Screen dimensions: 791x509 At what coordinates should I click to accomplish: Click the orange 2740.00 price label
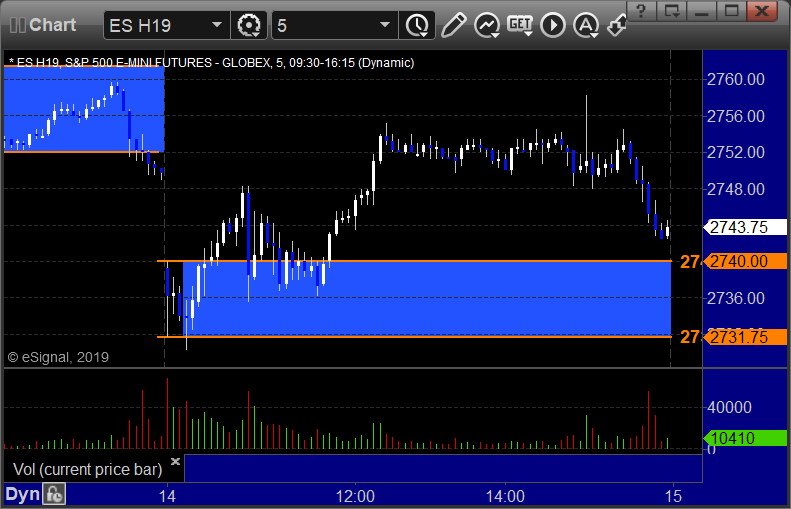pos(746,261)
